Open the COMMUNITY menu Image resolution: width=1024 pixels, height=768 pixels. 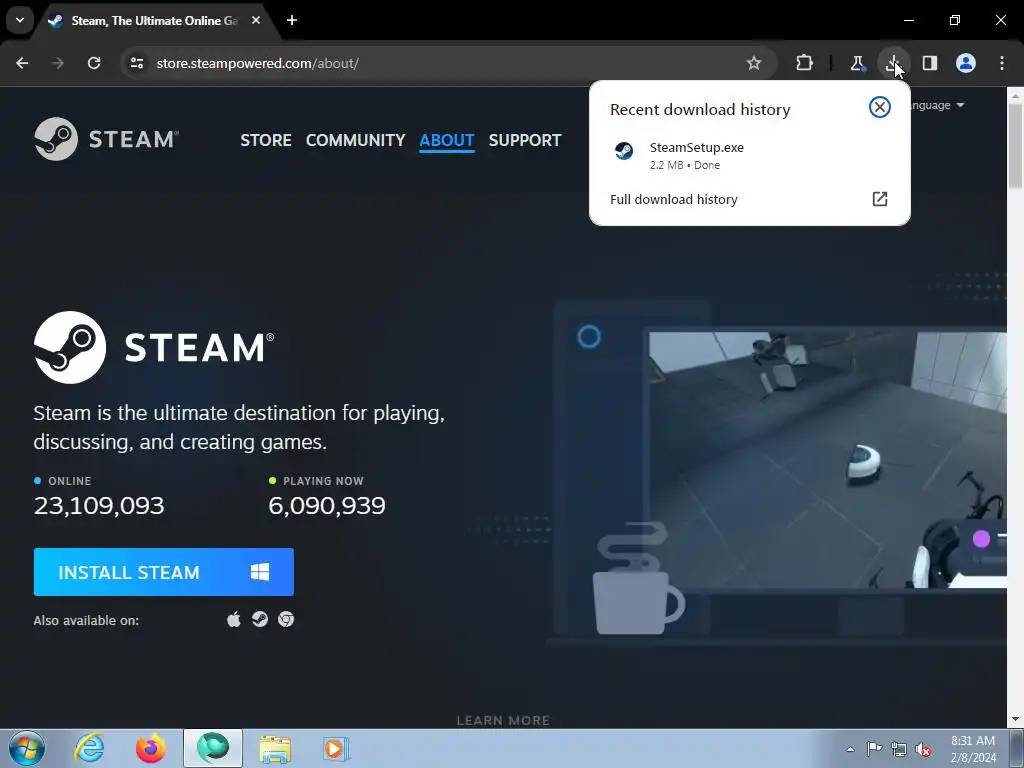(x=355, y=140)
